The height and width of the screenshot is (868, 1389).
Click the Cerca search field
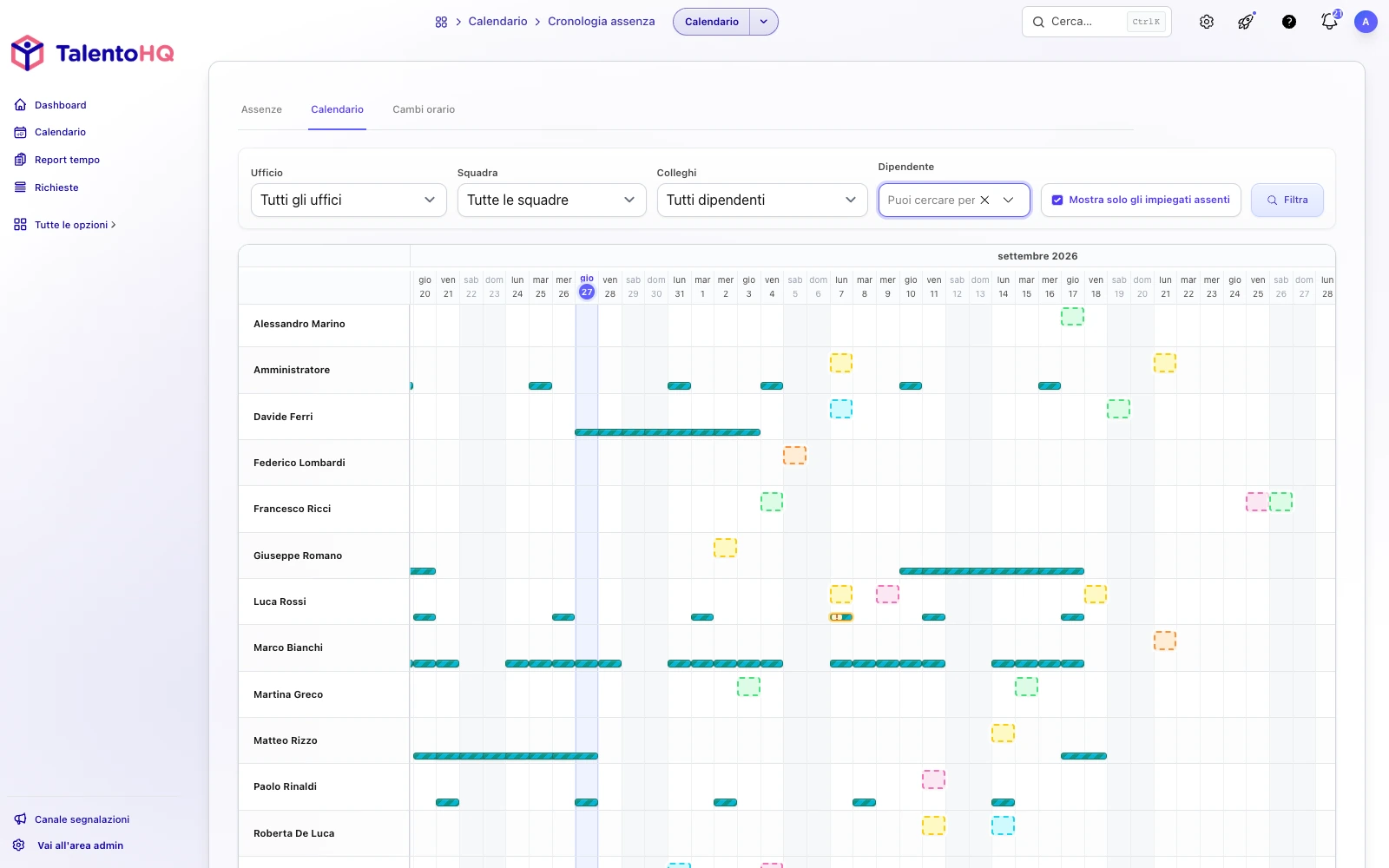1096,22
